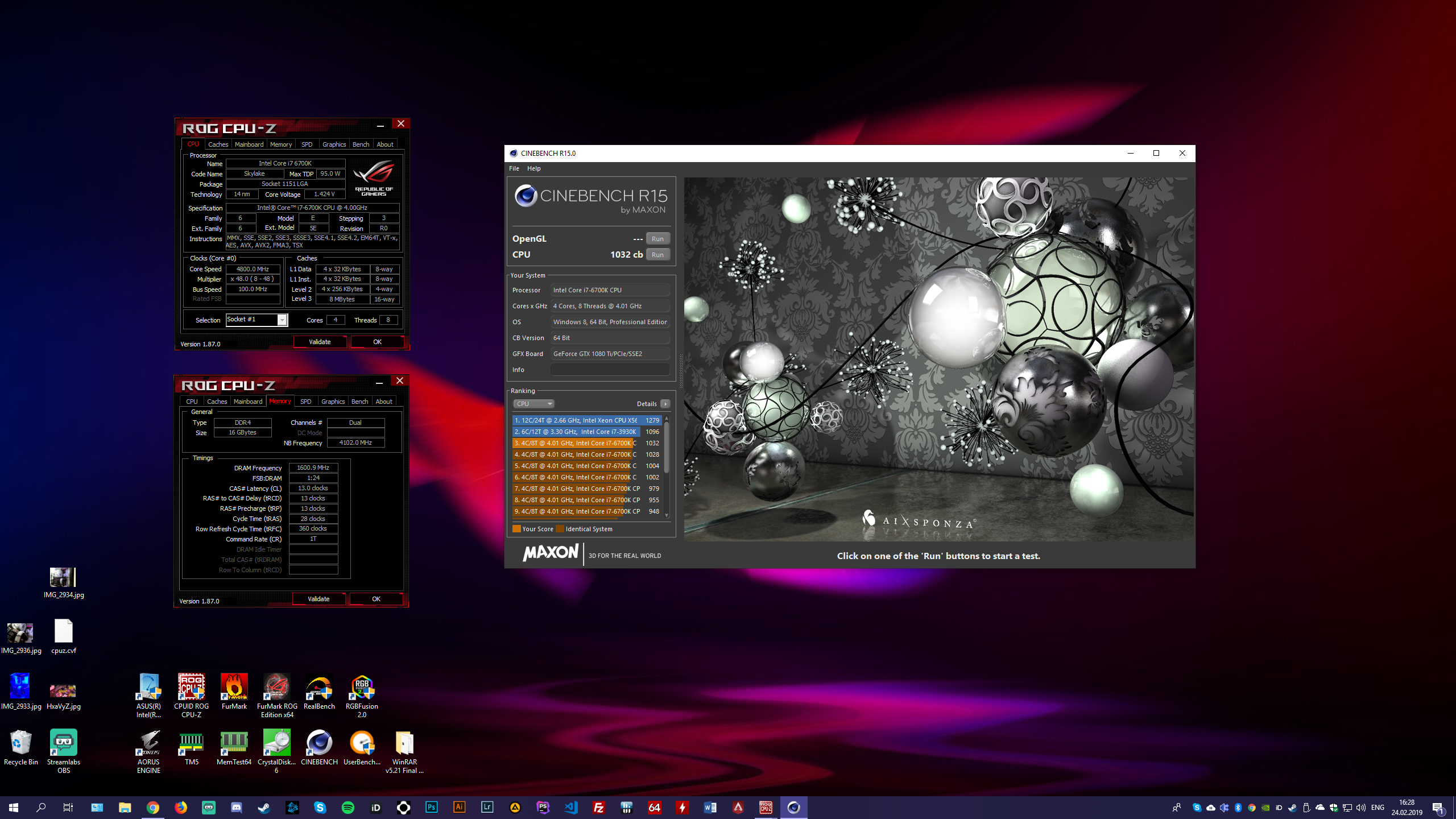Click the GFX Board GeForce GTX 1080 Ti field

(x=610, y=354)
